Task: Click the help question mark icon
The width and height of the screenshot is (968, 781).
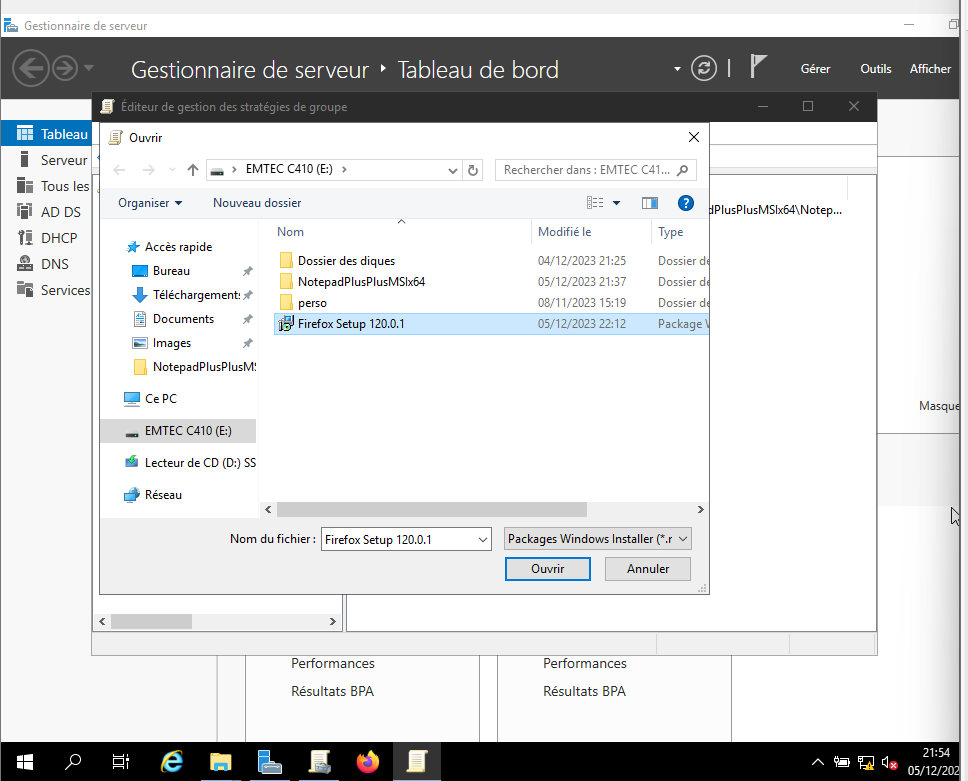Action: (x=686, y=203)
